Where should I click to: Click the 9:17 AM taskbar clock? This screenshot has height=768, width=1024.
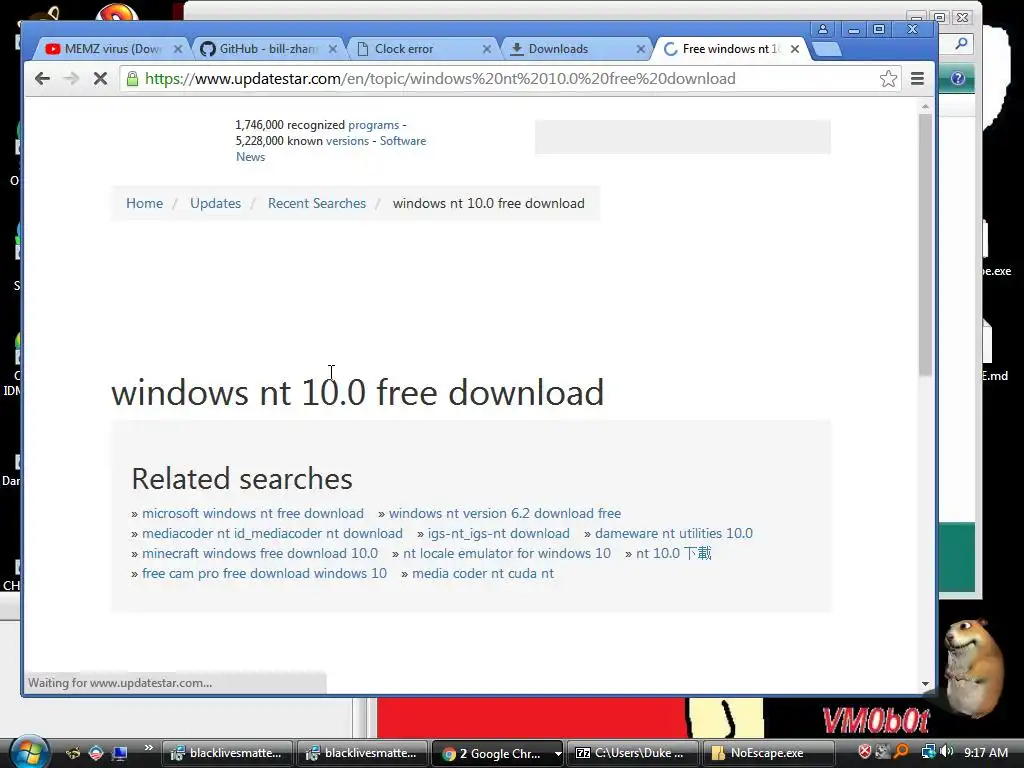(985, 752)
